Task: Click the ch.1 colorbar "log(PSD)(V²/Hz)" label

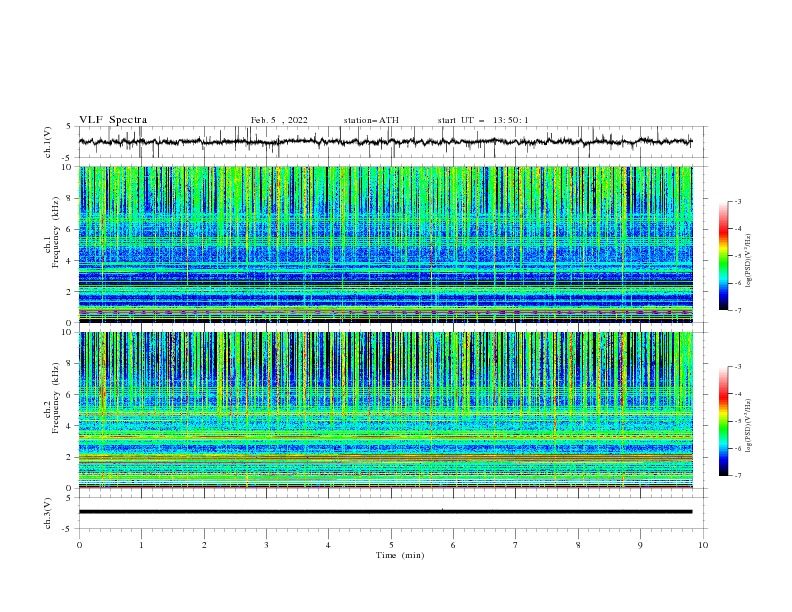Action: (x=748, y=261)
